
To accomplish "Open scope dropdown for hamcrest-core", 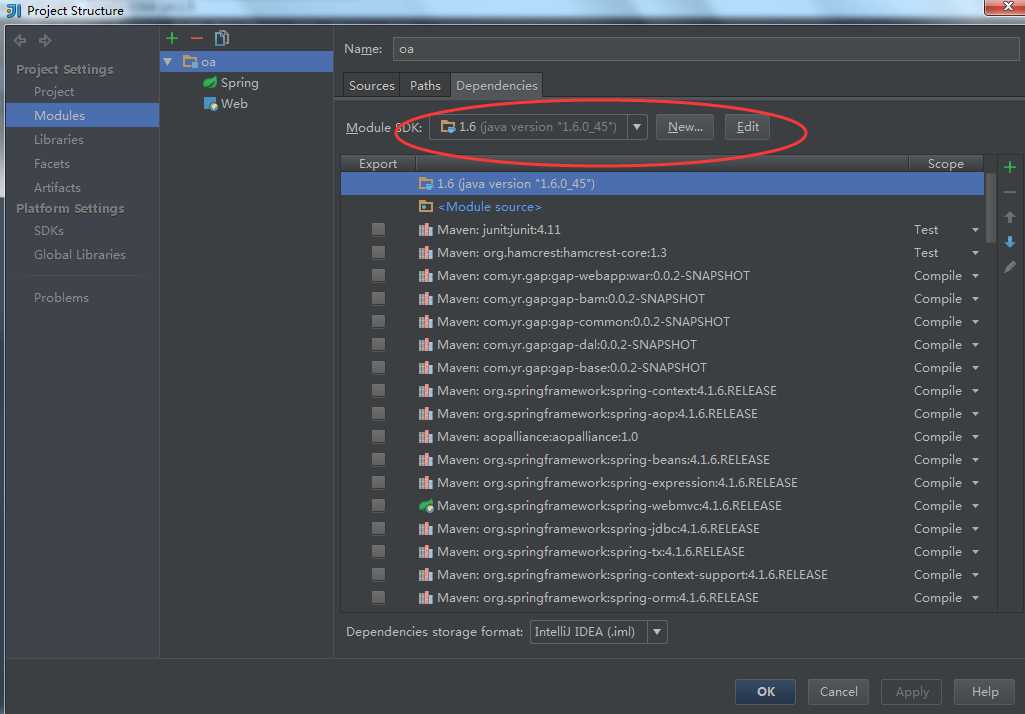I will (x=975, y=253).
